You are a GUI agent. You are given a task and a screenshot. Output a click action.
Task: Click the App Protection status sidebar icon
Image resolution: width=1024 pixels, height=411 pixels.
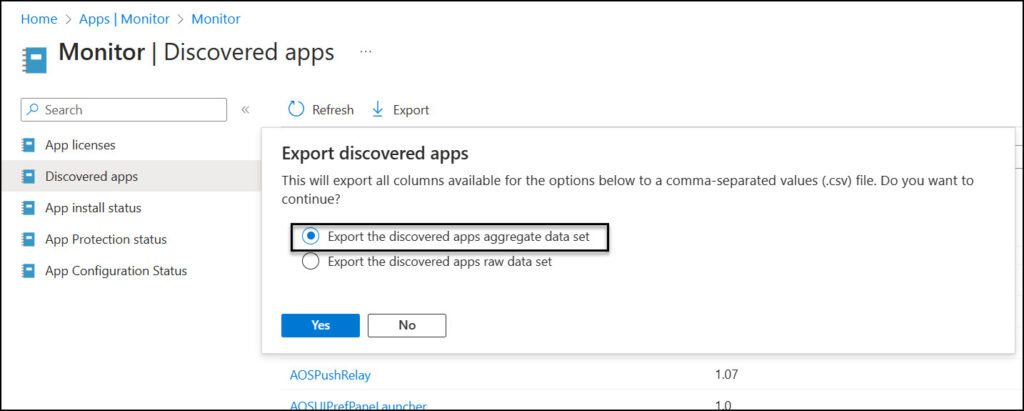28,239
